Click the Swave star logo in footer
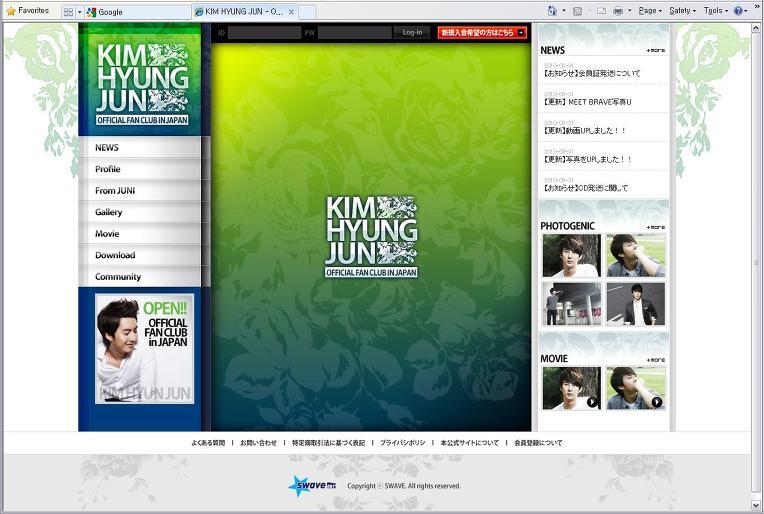The height and width of the screenshot is (514, 764). [312, 486]
